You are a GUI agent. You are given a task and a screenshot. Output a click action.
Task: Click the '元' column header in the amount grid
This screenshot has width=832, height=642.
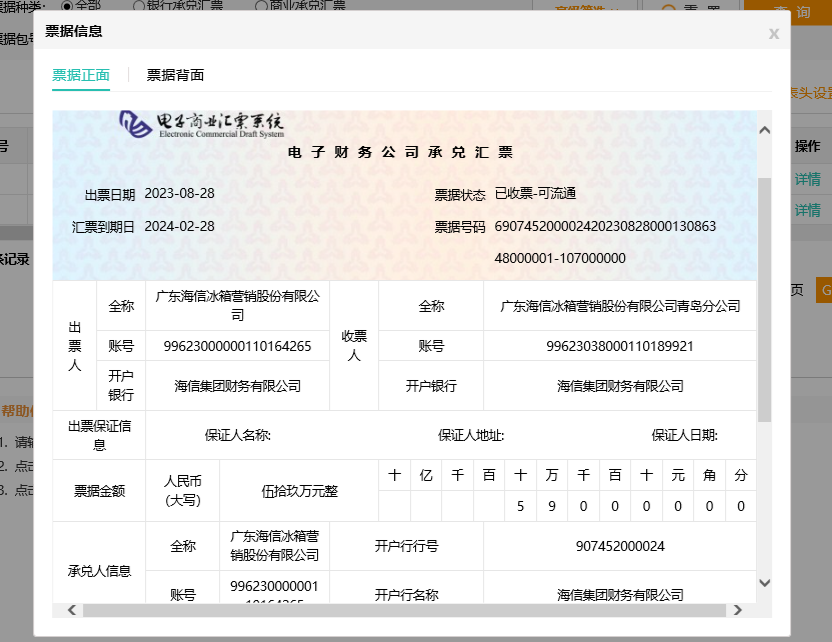(x=678, y=475)
